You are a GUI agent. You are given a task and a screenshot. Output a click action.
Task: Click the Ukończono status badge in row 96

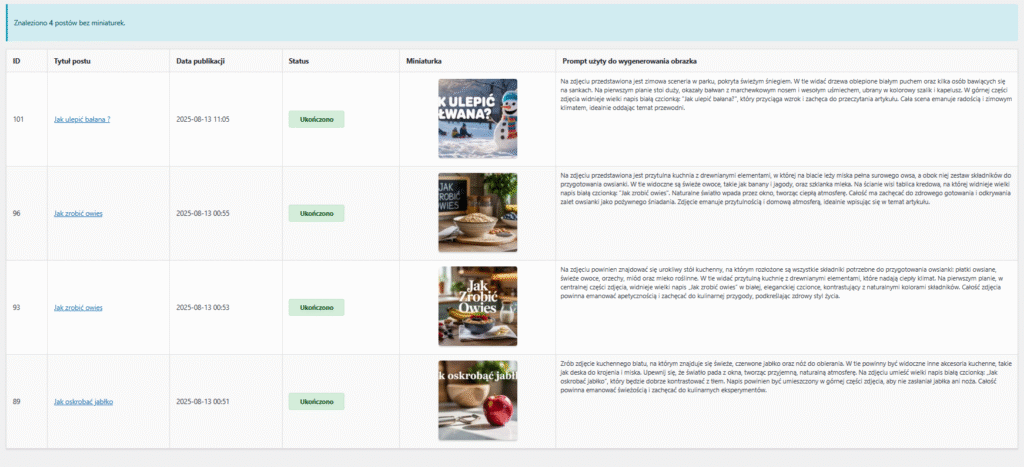point(316,213)
